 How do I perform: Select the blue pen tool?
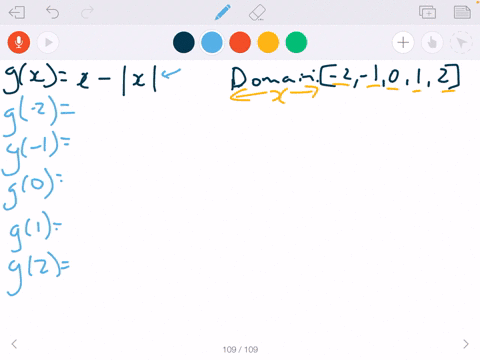223,12
